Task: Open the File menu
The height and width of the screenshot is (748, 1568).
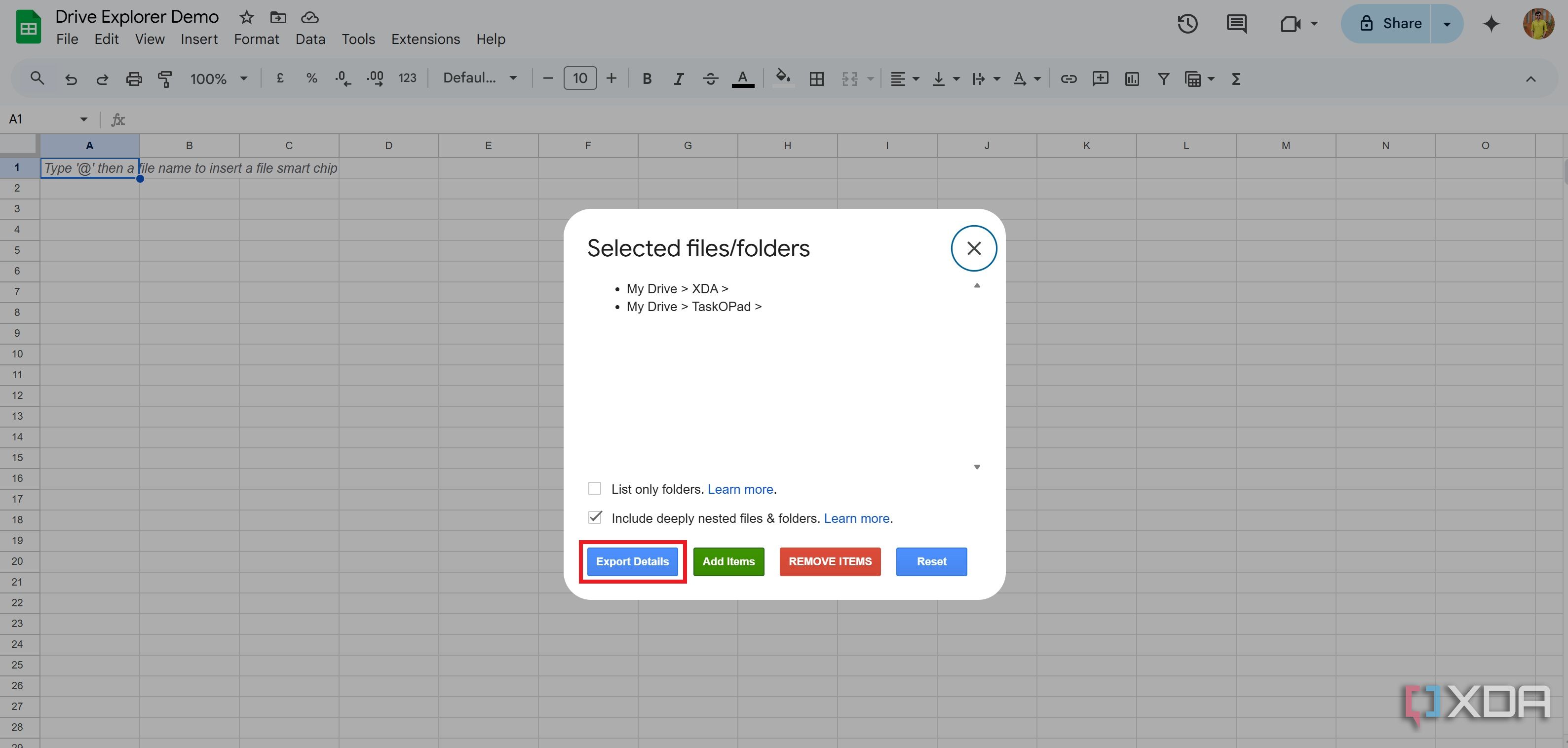Action: pyautogui.click(x=67, y=39)
